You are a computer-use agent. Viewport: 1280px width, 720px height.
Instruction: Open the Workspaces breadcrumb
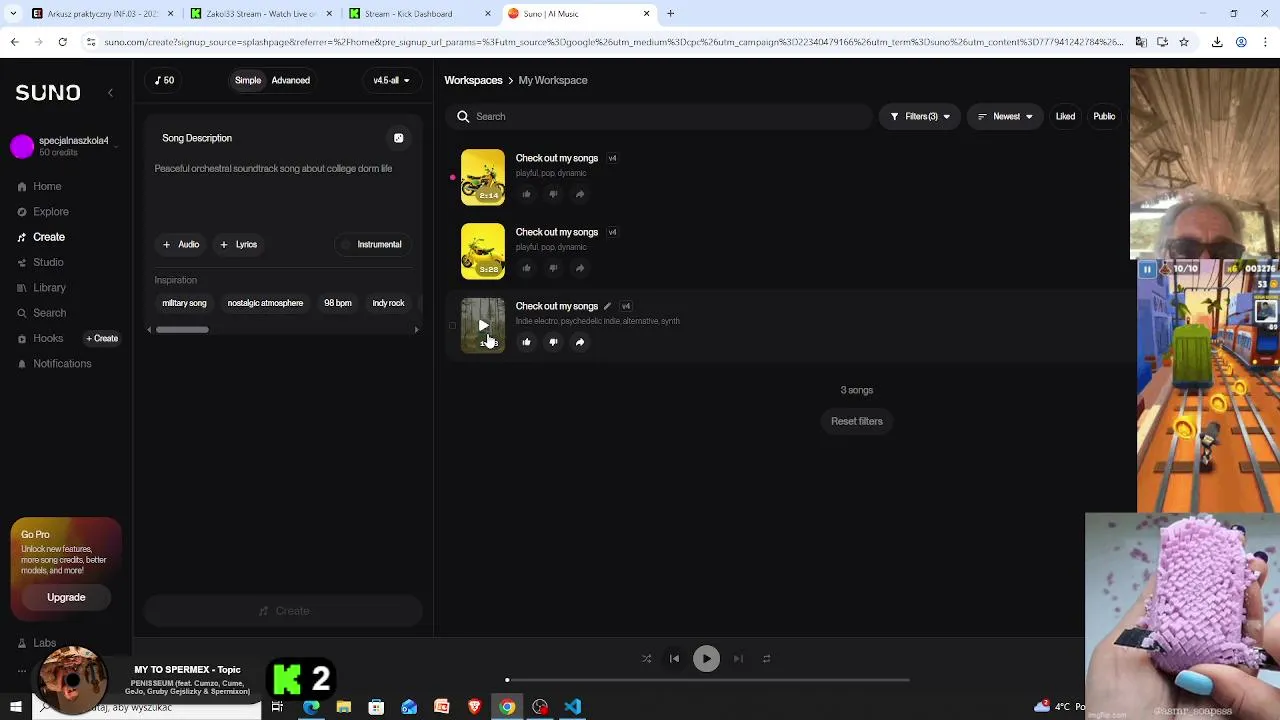coord(473,80)
